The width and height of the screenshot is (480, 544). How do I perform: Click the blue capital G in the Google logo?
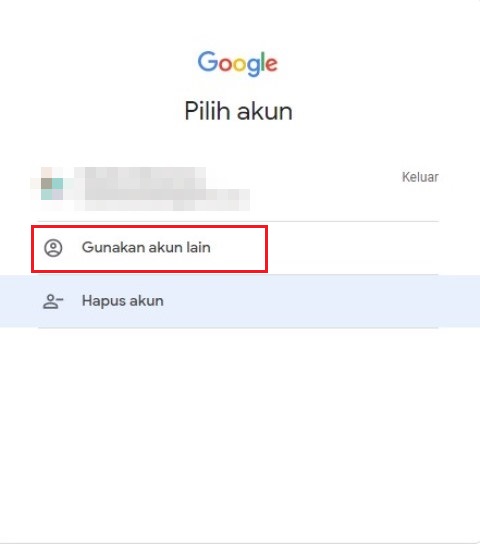[207, 61]
